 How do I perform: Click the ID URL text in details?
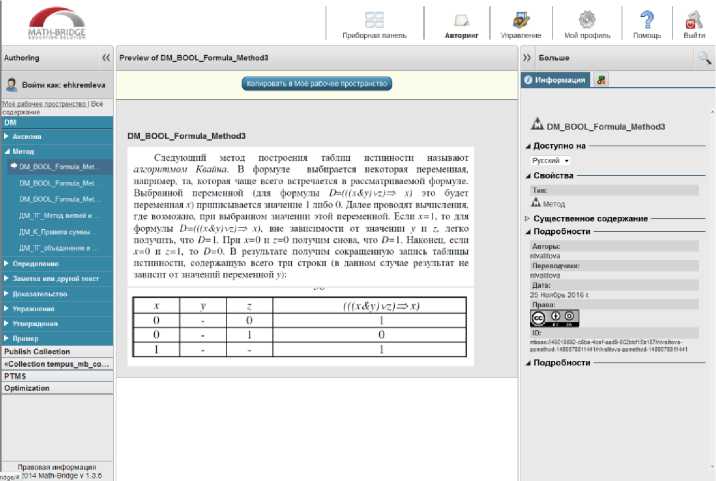[609, 345]
